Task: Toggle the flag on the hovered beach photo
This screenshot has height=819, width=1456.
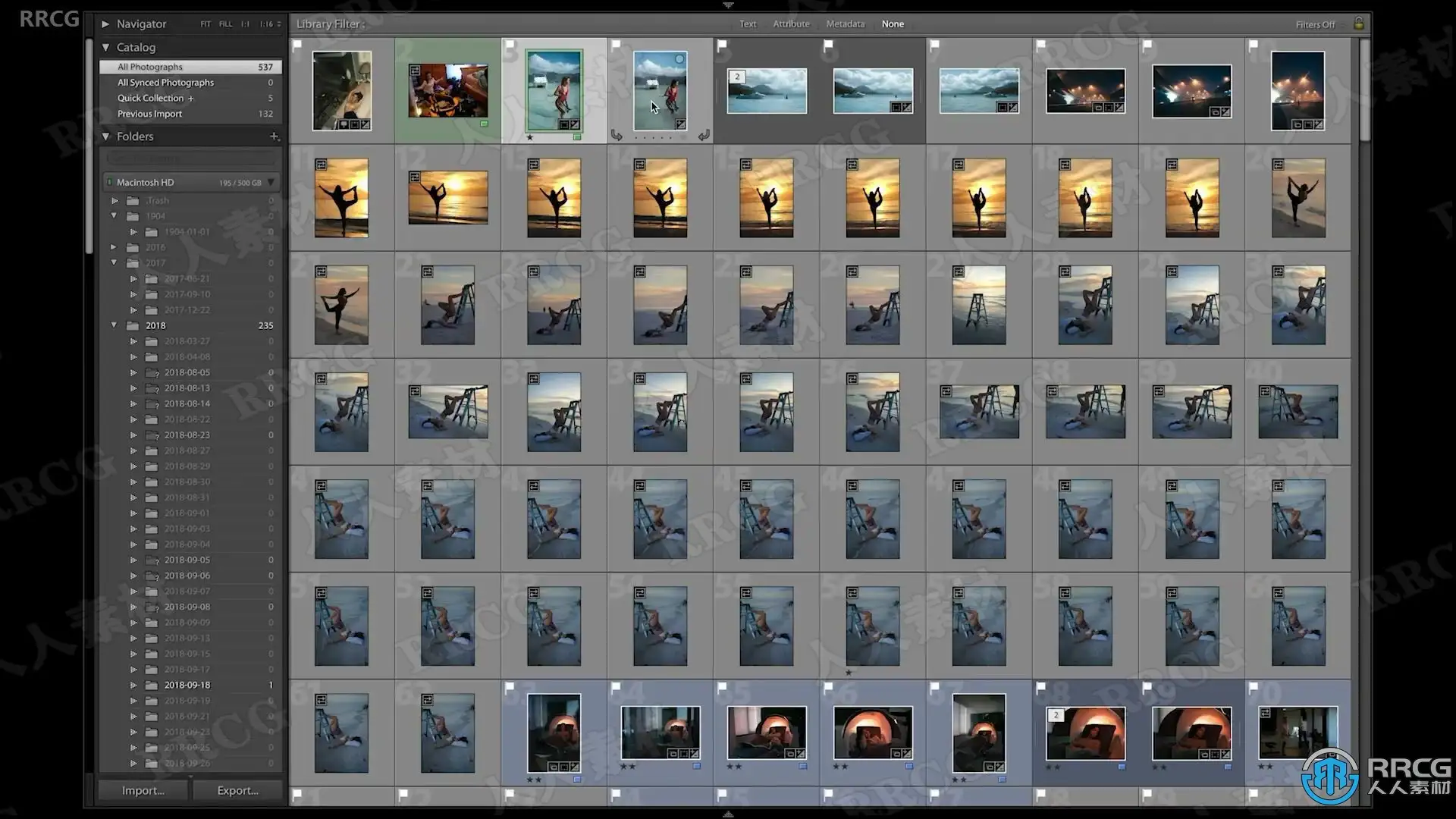Action: [616, 45]
